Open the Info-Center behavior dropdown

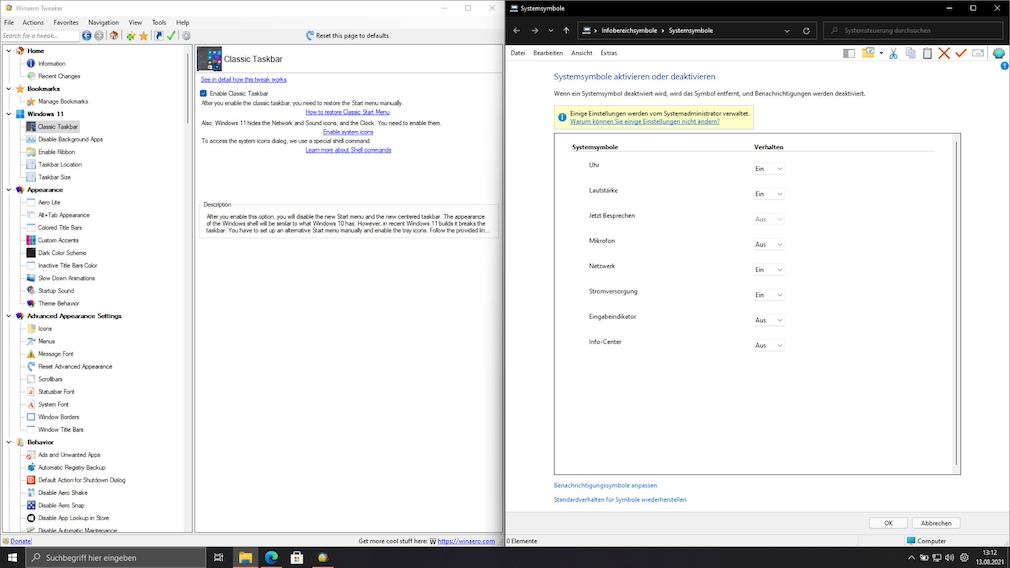click(x=768, y=346)
